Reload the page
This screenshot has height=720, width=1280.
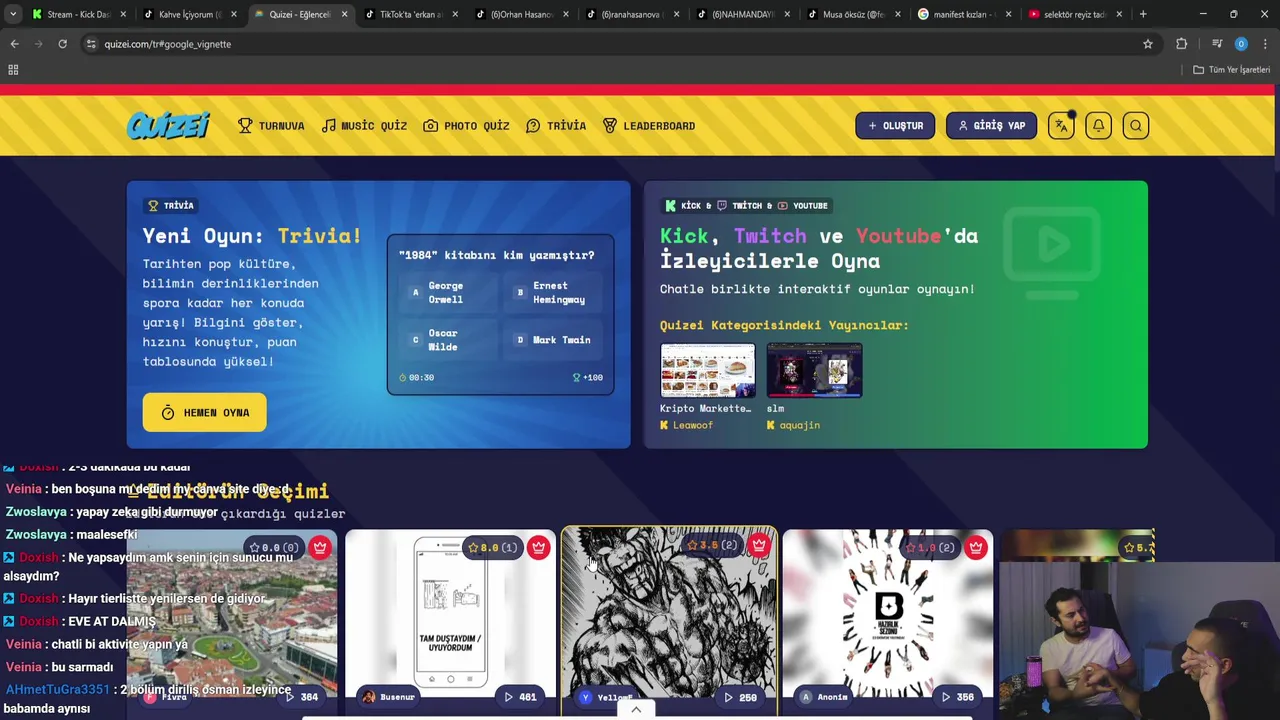click(62, 44)
